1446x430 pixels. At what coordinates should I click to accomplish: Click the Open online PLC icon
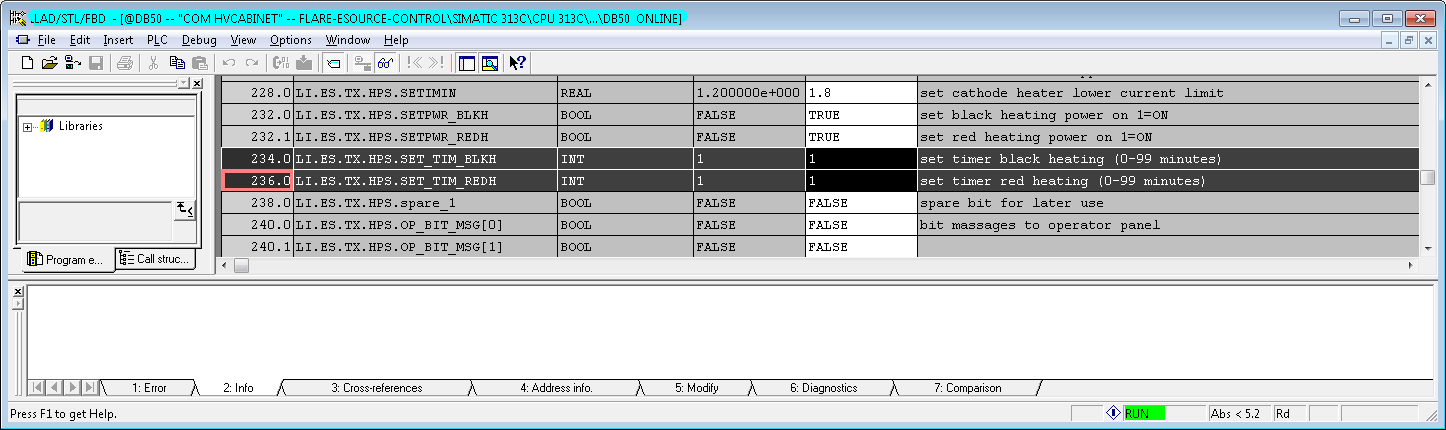click(73, 63)
